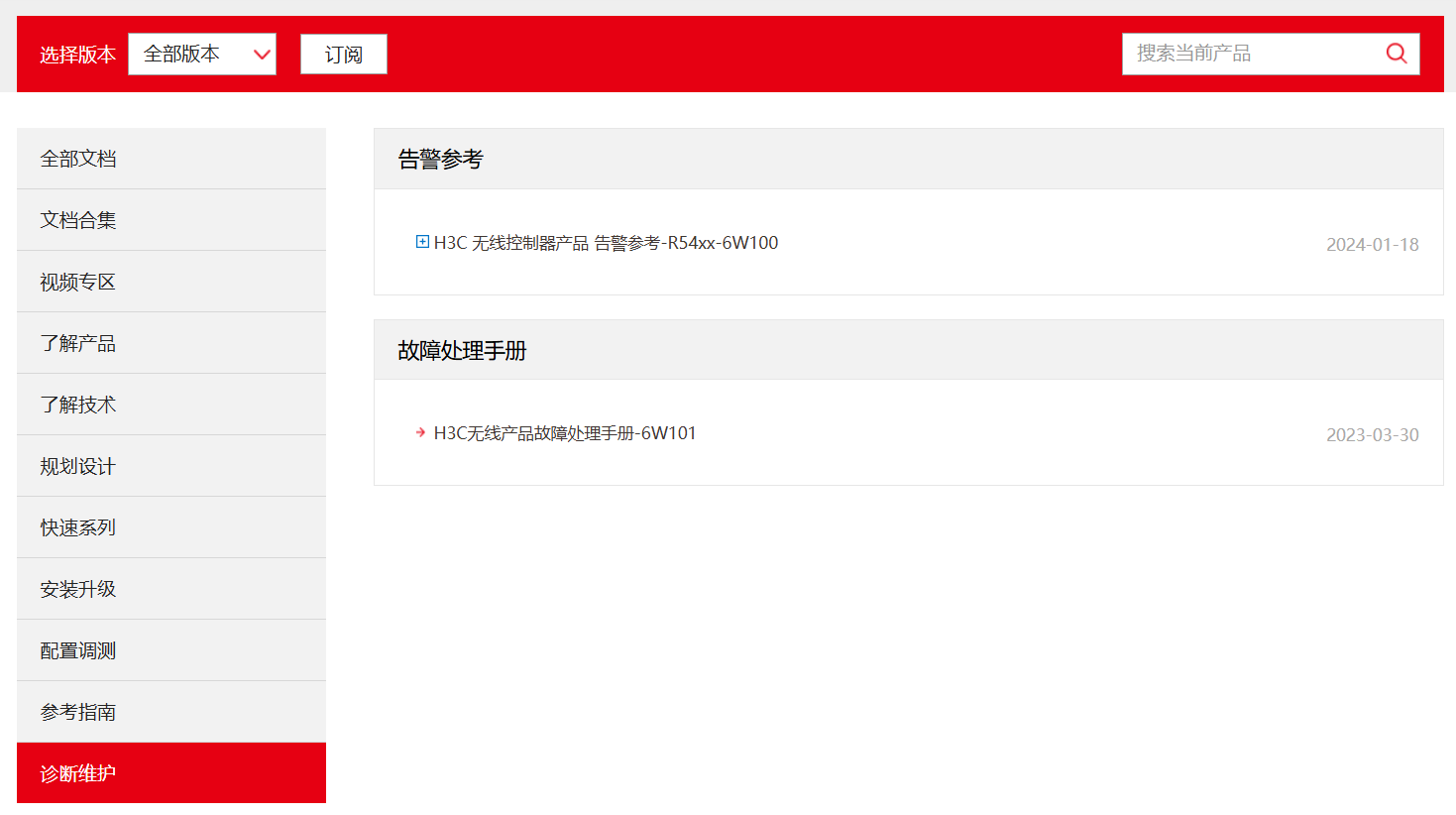Open H3C无线产品故障处理手册-6W101 document link

click(x=565, y=433)
